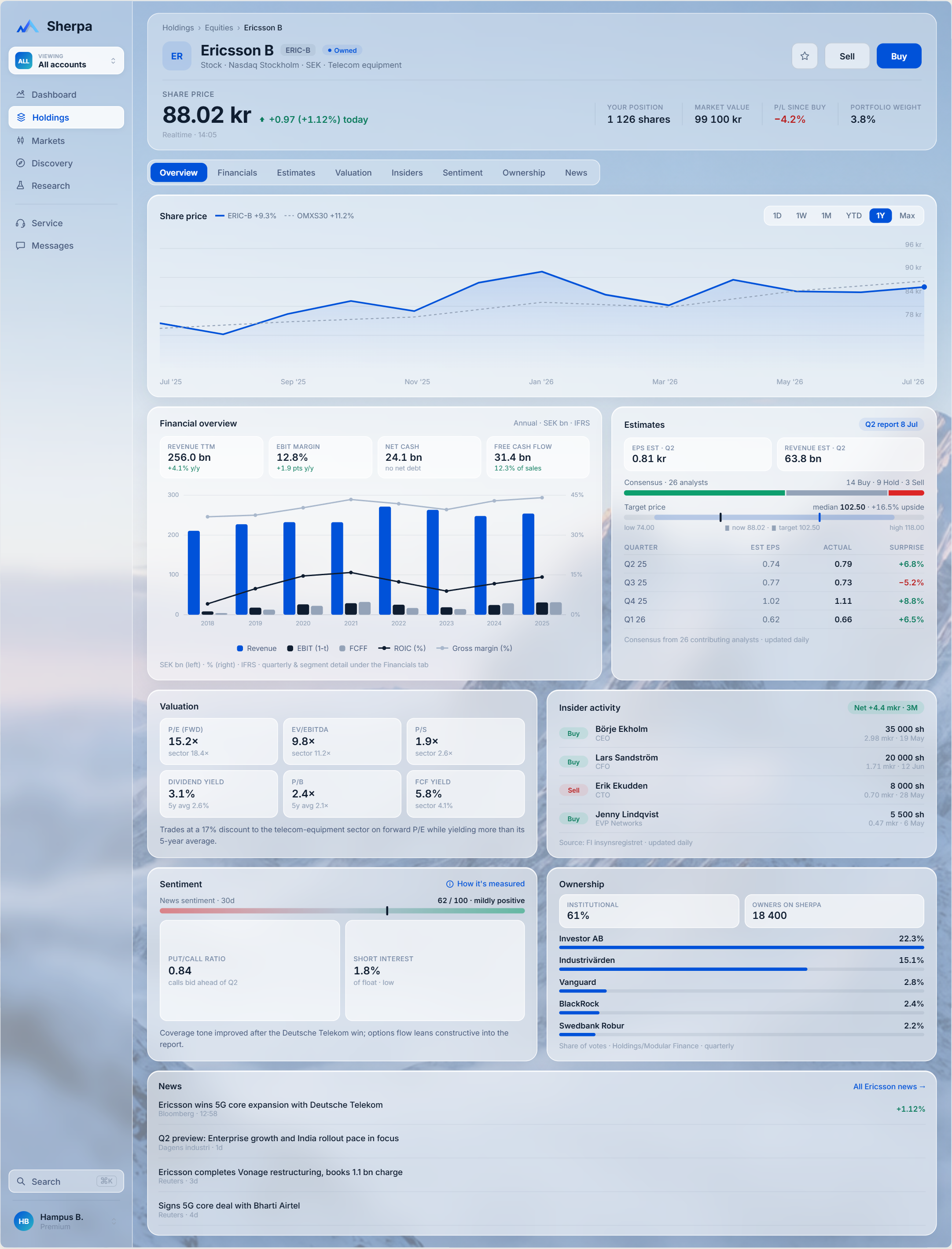The width and height of the screenshot is (952, 1249).
Task: Click the Sherpa mountain logo
Action: [x=28, y=26]
